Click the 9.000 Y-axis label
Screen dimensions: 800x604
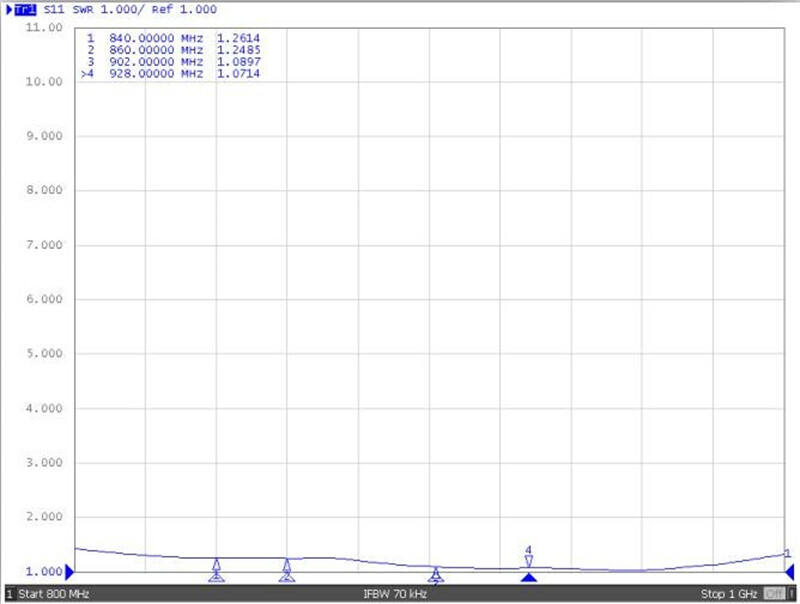click(x=44, y=136)
